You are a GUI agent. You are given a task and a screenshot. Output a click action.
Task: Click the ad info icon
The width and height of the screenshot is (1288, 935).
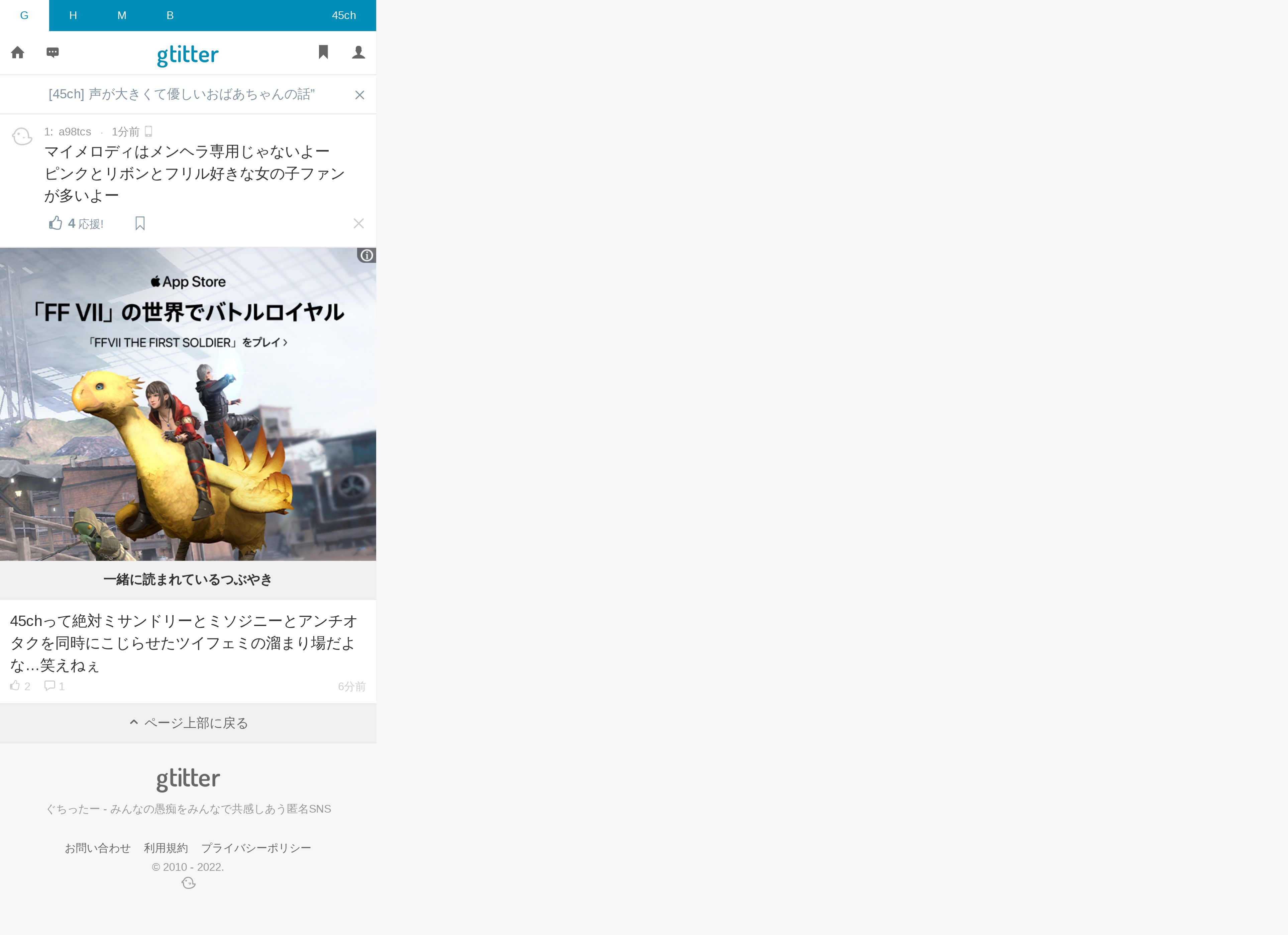[367, 255]
